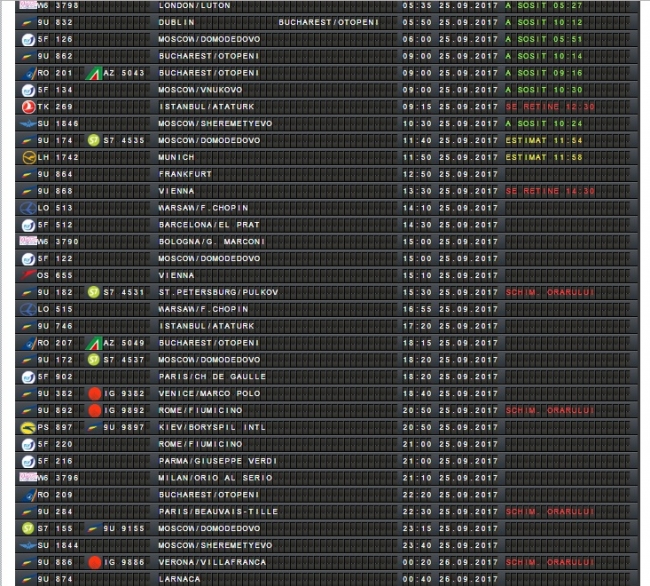Click the FRANKFURT destination
This screenshot has width=650, height=586.
(185, 174)
